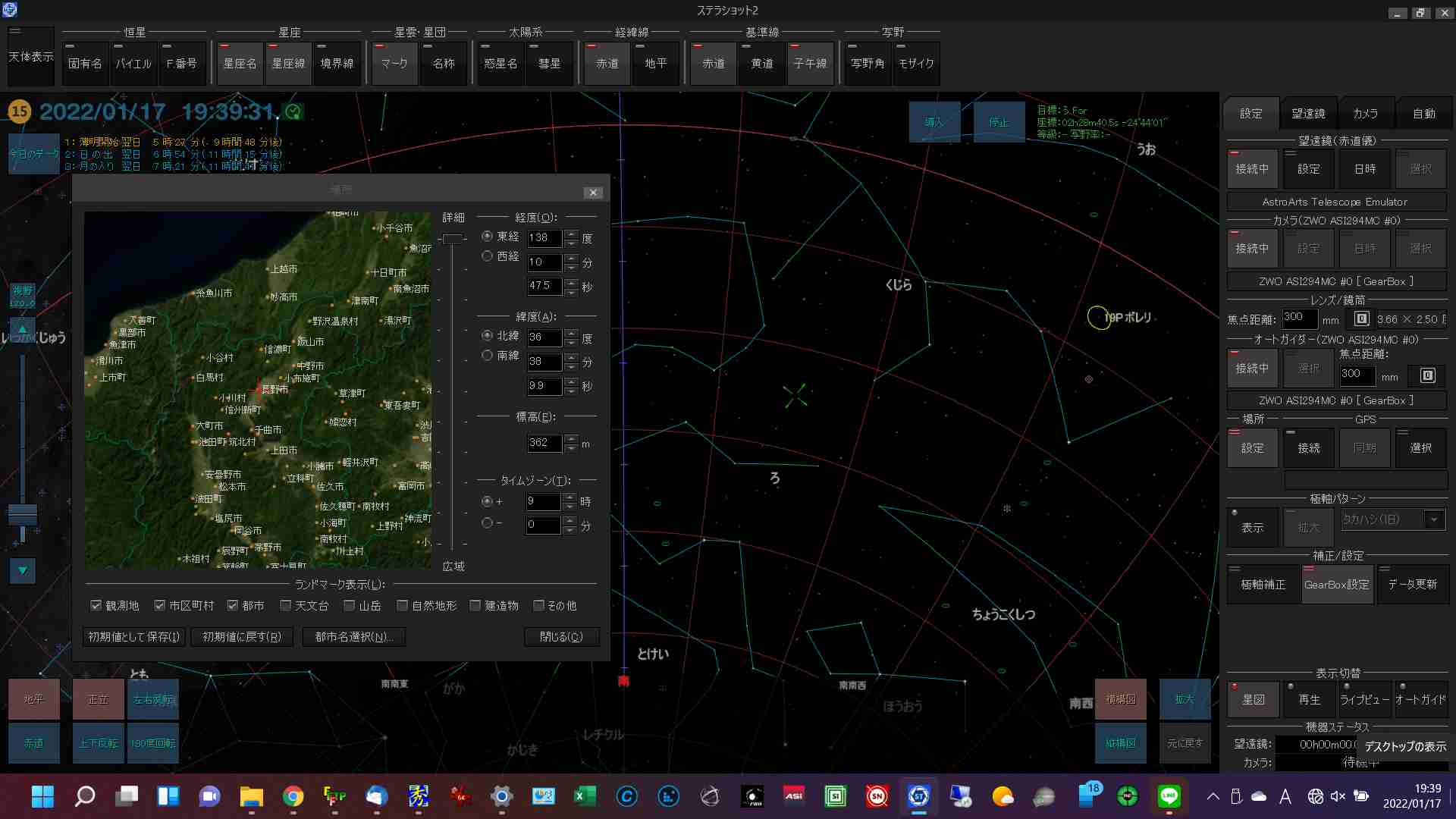This screenshot has height=819, width=1456.
Task: Increase the time zone hours stepper
Action: coord(570,497)
